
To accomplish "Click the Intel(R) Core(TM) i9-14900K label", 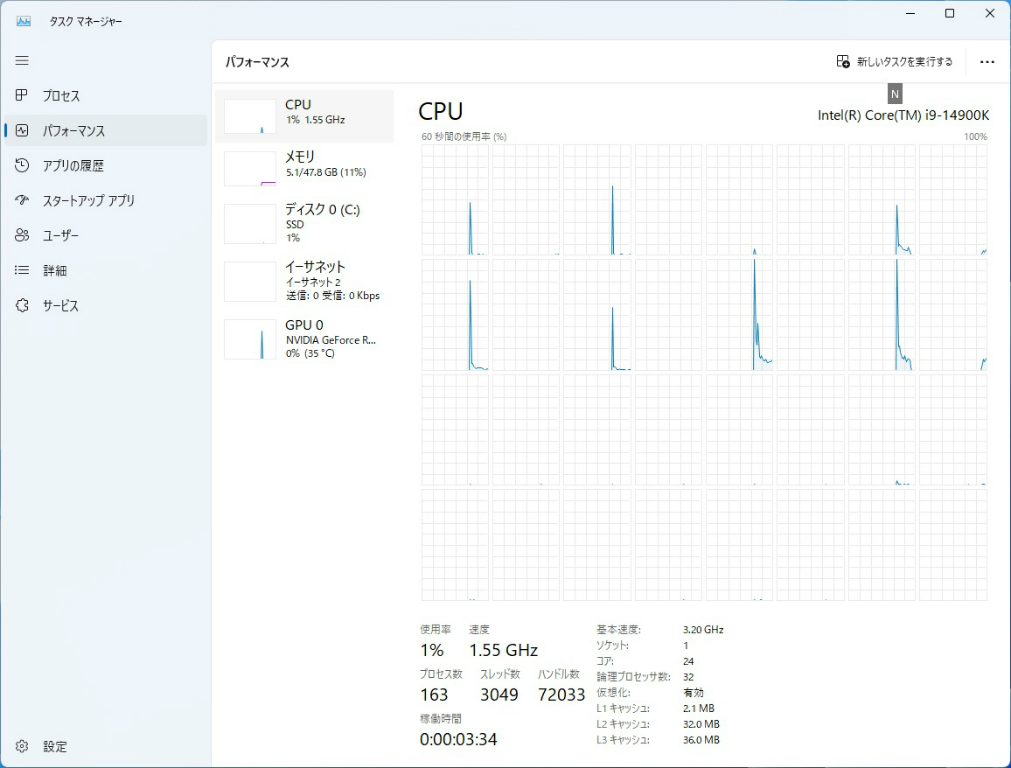I will (903, 115).
